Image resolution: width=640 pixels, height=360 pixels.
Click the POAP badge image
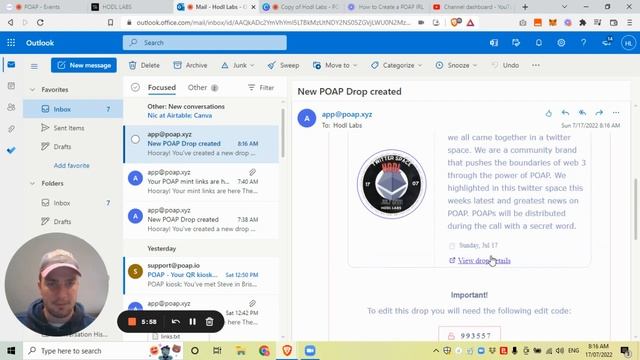tap(391, 184)
